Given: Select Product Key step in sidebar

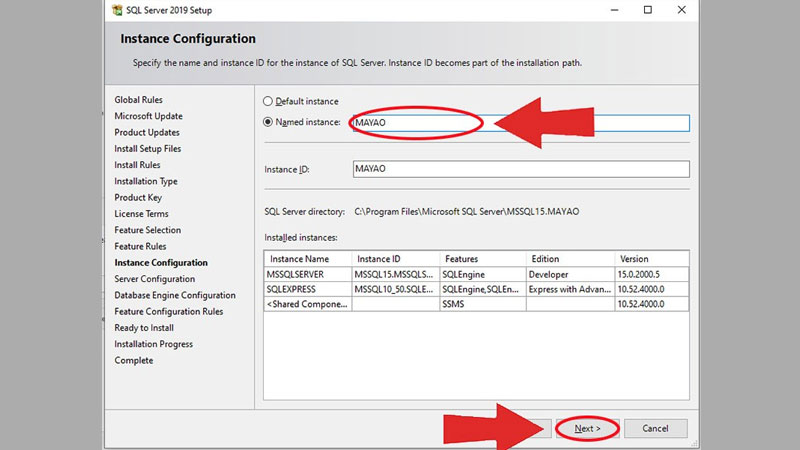Looking at the screenshot, I should 138,198.
